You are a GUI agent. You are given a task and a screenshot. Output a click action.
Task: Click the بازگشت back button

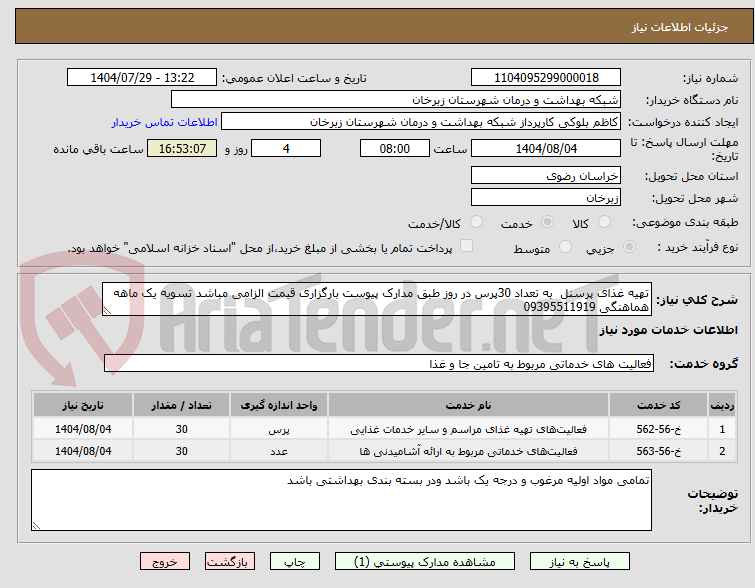(230, 562)
